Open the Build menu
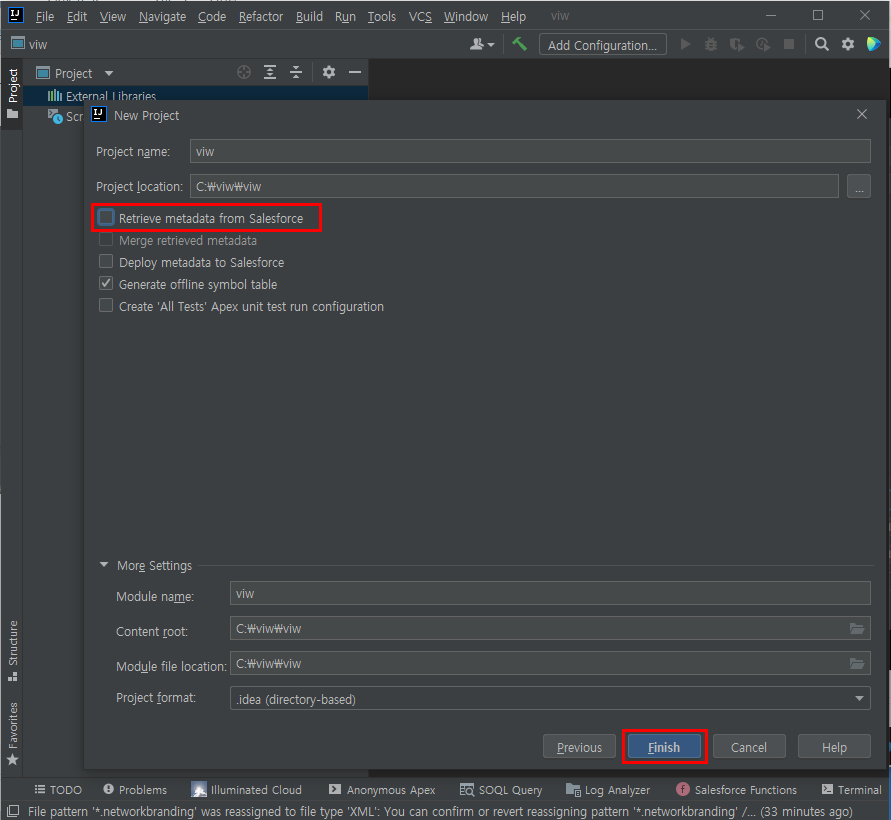891x820 pixels. coord(309,16)
